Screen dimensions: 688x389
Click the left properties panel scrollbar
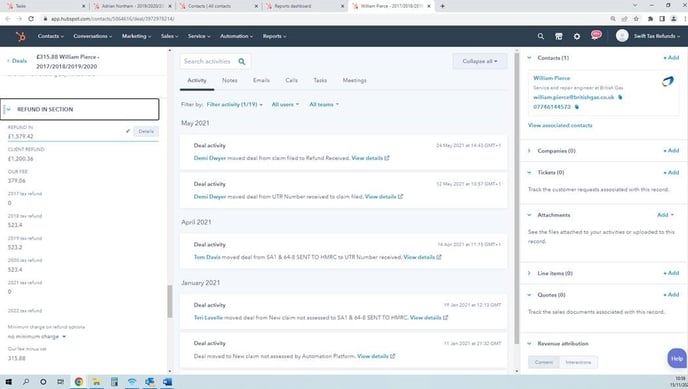click(x=170, y=301)
